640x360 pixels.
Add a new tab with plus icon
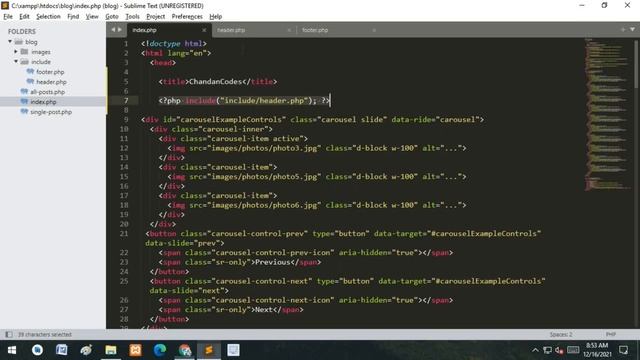pyautogui.click(x=623, y=29)
